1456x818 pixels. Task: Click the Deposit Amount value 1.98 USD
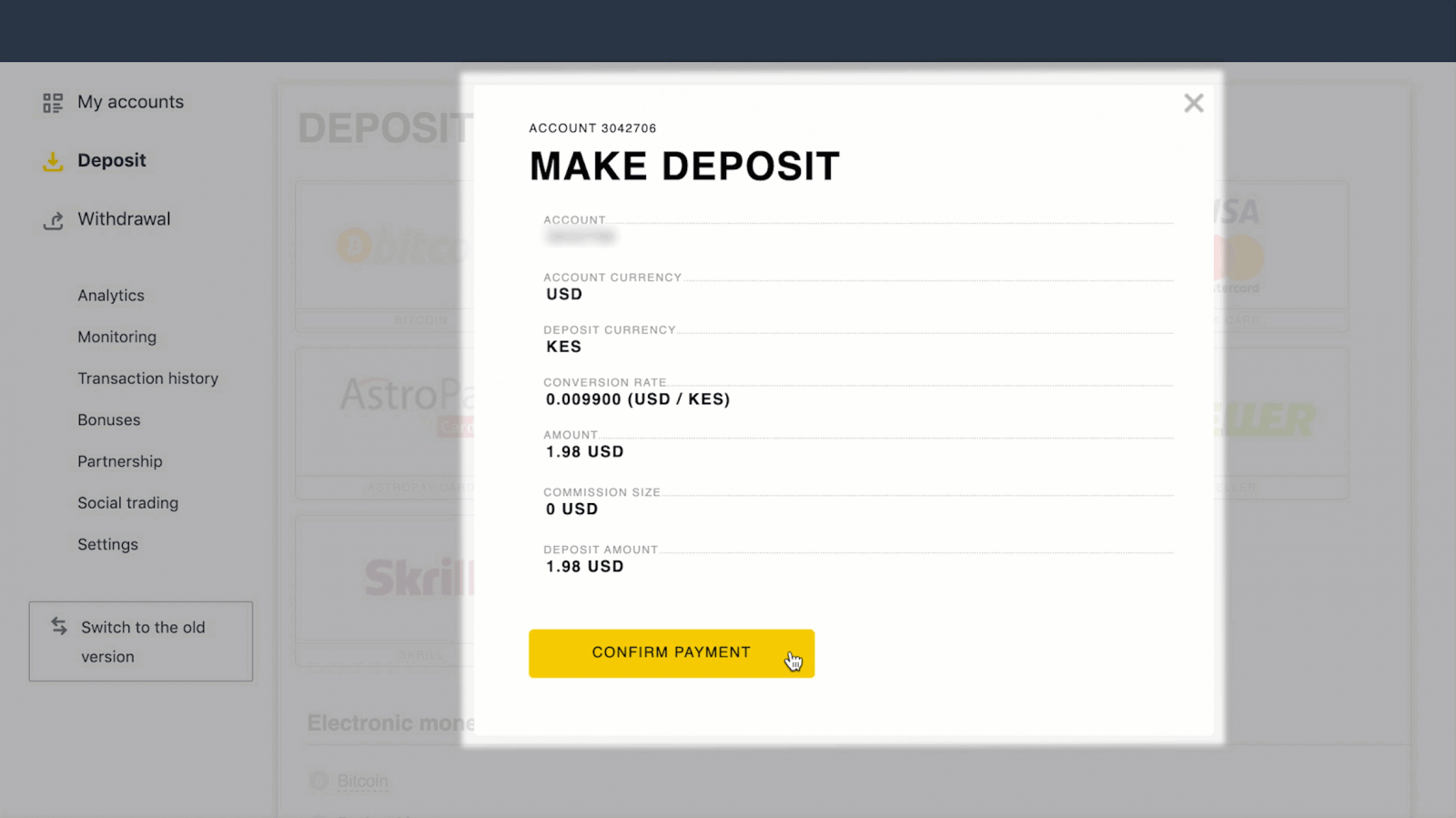click(x=584, y=567)
